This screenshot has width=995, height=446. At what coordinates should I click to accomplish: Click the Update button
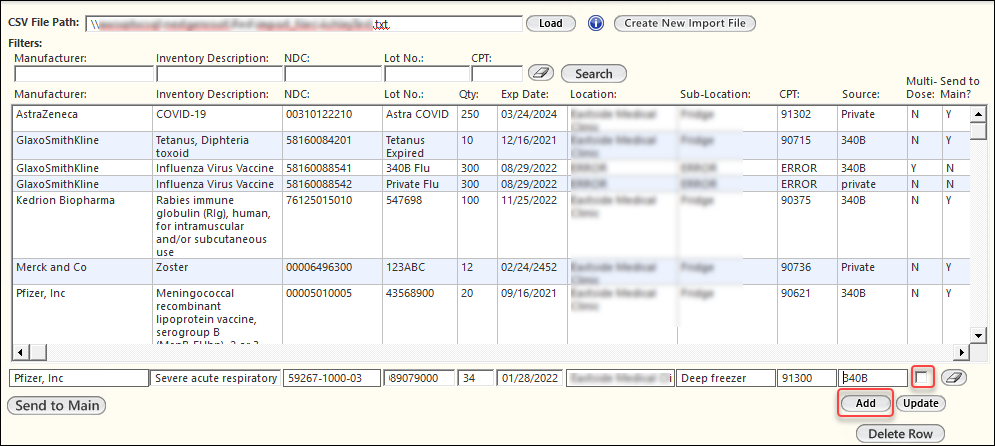pos(921,403)
